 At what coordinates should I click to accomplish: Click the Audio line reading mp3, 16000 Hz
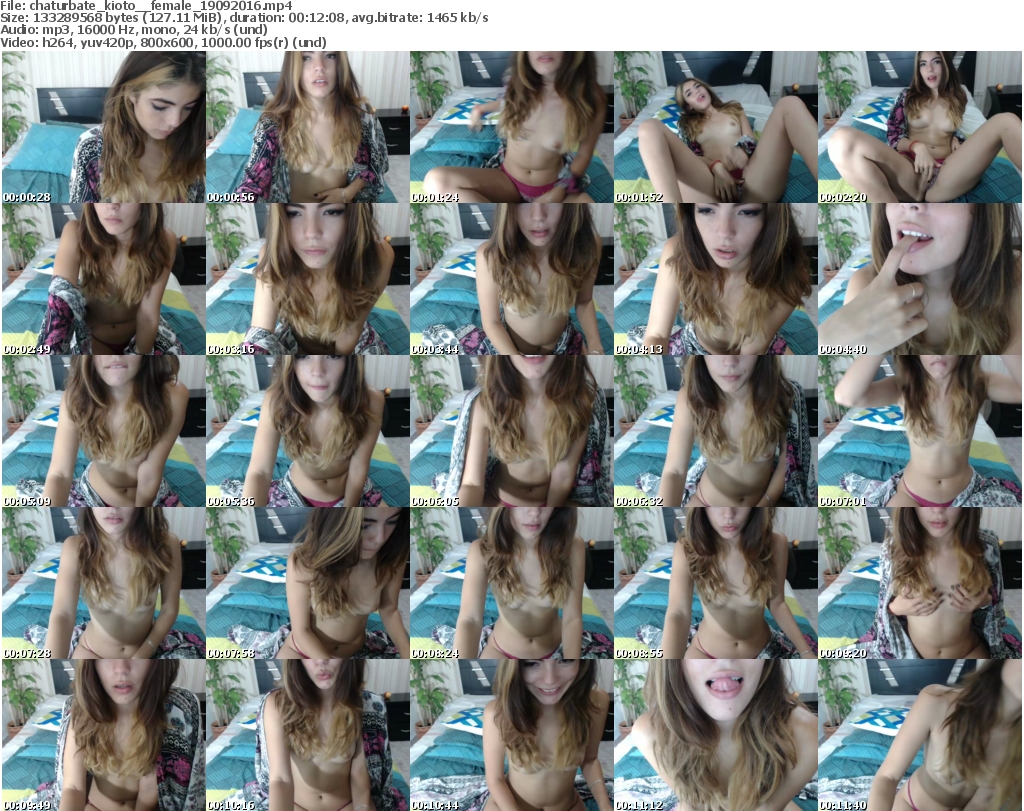[134, 30]
